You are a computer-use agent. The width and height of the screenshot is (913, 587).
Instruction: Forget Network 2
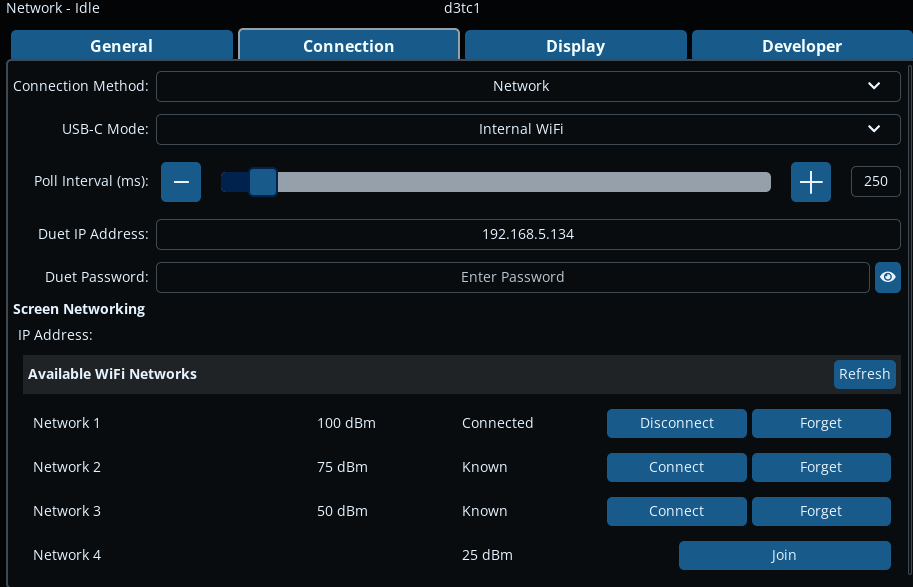[x=820, y=467]
